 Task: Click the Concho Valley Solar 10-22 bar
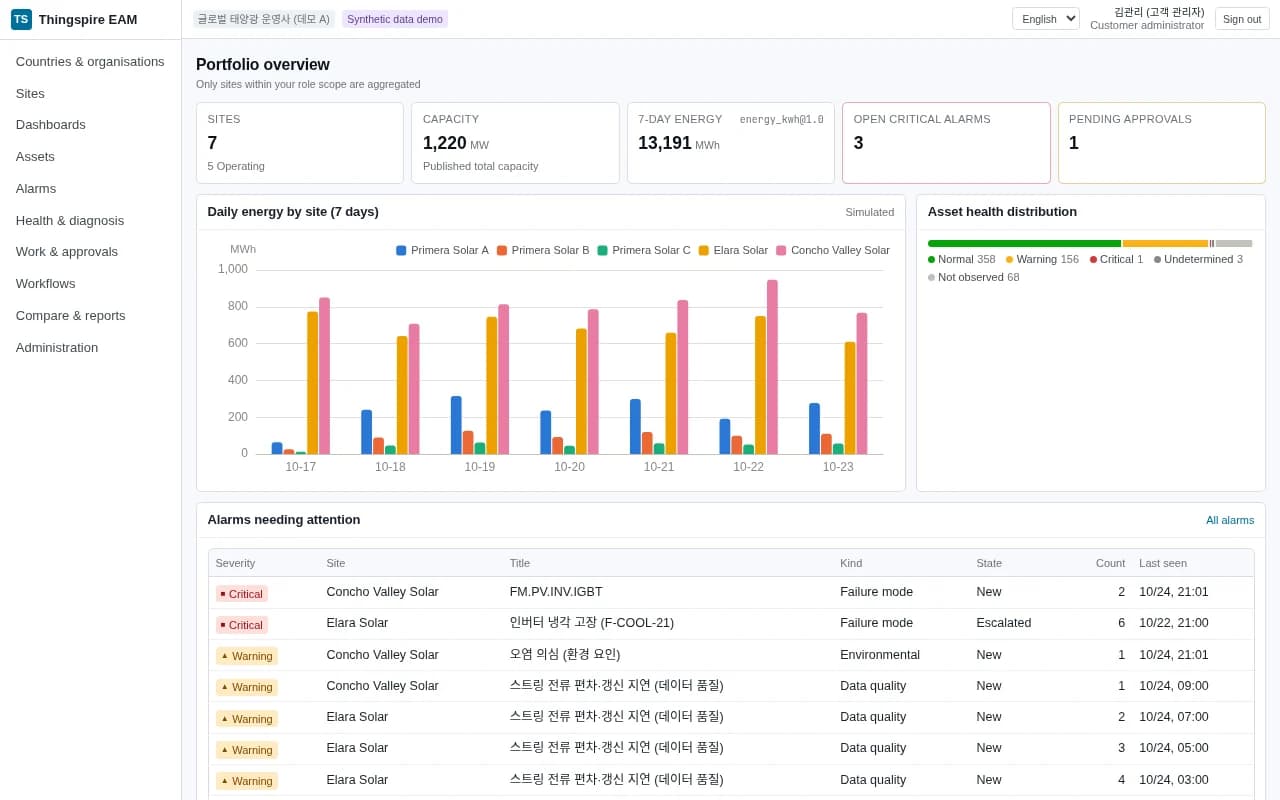pyautogui.click(x=772, y=367)
